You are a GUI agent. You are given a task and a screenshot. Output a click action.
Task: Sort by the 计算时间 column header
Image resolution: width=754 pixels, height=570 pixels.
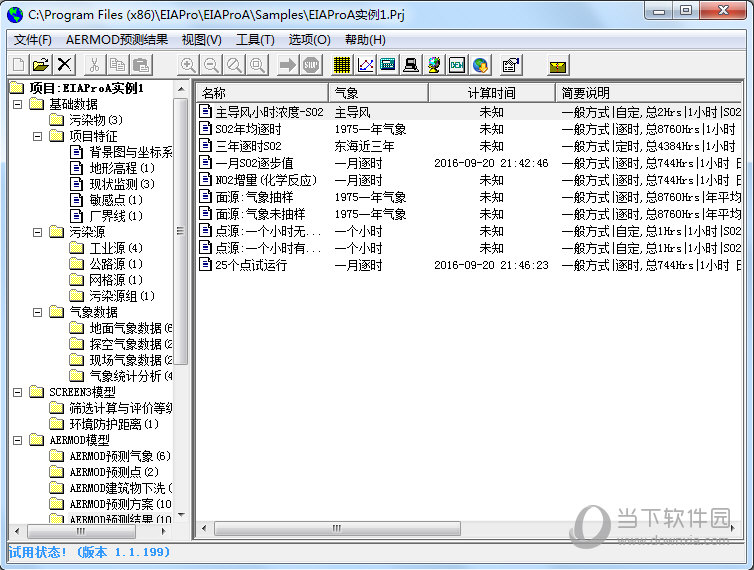click(491, 93)
